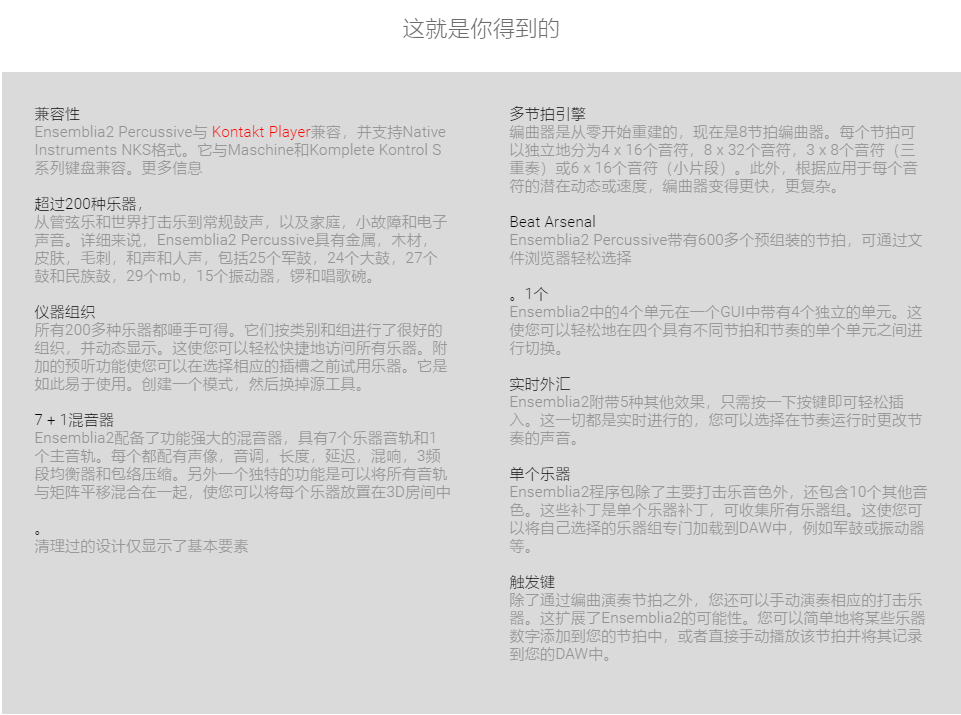
Task: Click the line starting 所有200多种乐器都唾手可得
Action: click(x=238, y=330)
